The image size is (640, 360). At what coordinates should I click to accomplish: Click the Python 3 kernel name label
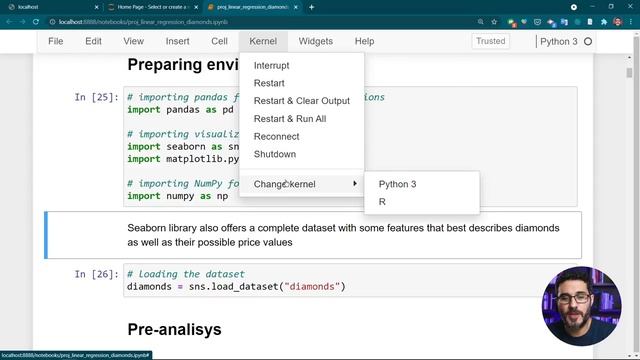tap(558, 42)
